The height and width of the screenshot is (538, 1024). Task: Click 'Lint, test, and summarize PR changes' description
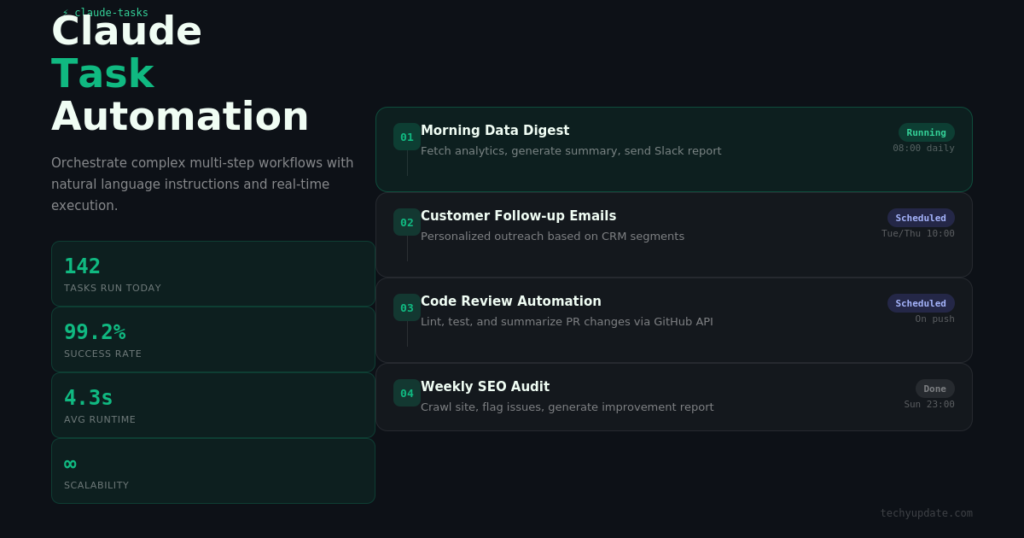click(x=567, y=322)
